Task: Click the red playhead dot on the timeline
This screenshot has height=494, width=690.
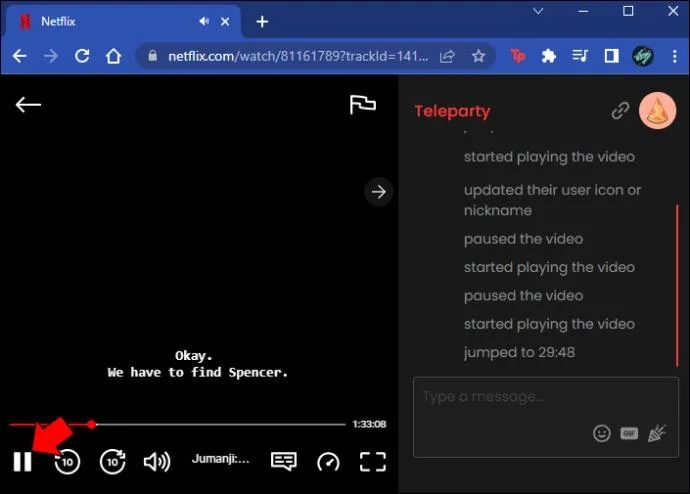Action: pyautogui.click(x=92, y=424)
